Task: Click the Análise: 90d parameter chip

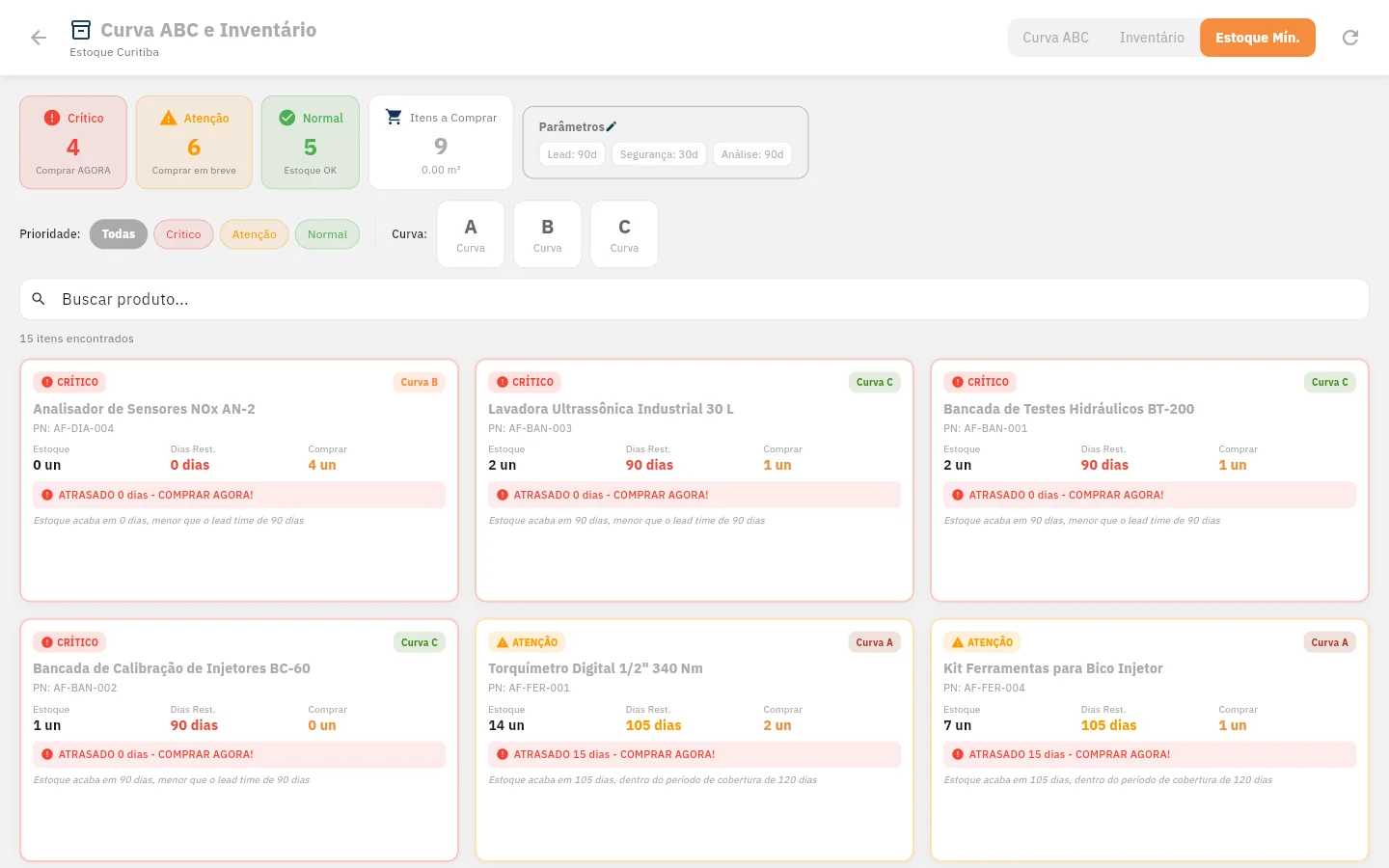Action: coord(752,154)
